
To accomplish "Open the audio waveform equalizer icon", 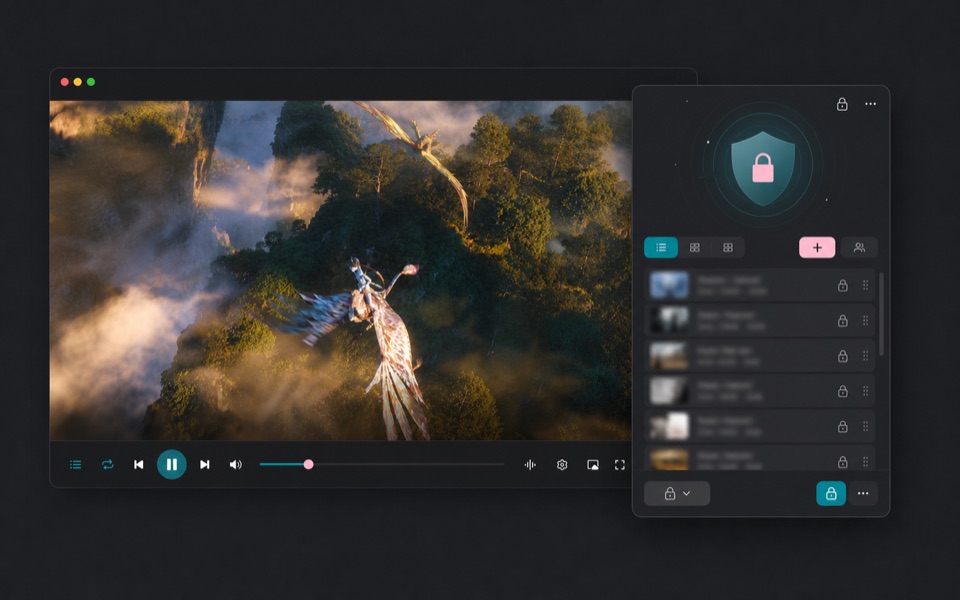I will click(x=530, y=465).
